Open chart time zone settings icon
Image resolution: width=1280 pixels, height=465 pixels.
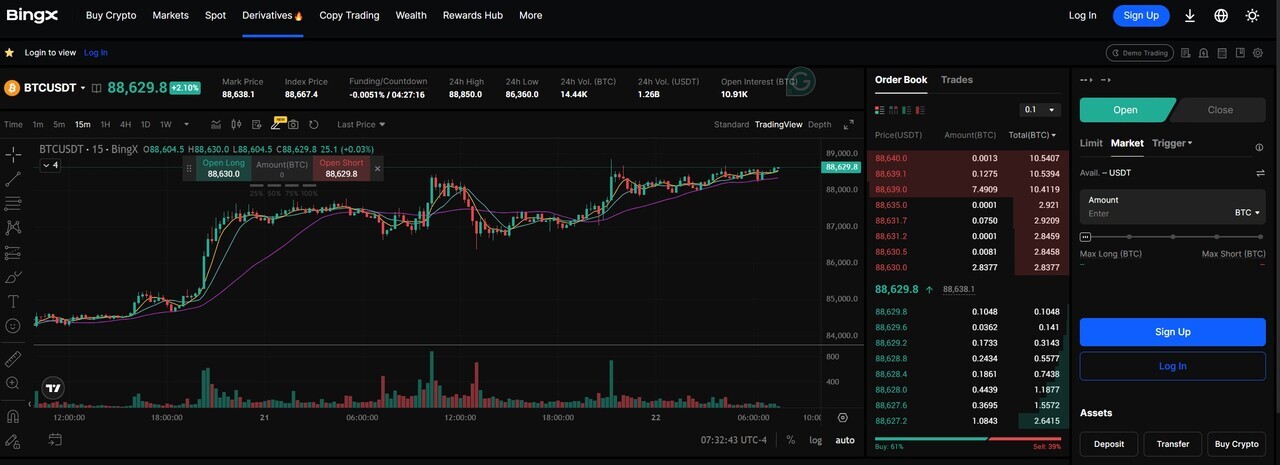click(842, 417)
